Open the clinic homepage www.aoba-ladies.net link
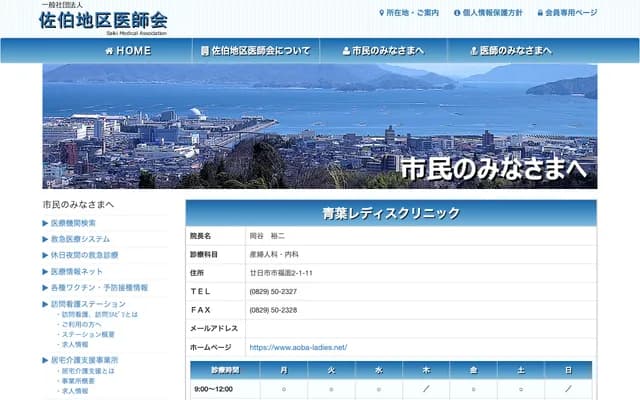 click(x=298, y=347)
